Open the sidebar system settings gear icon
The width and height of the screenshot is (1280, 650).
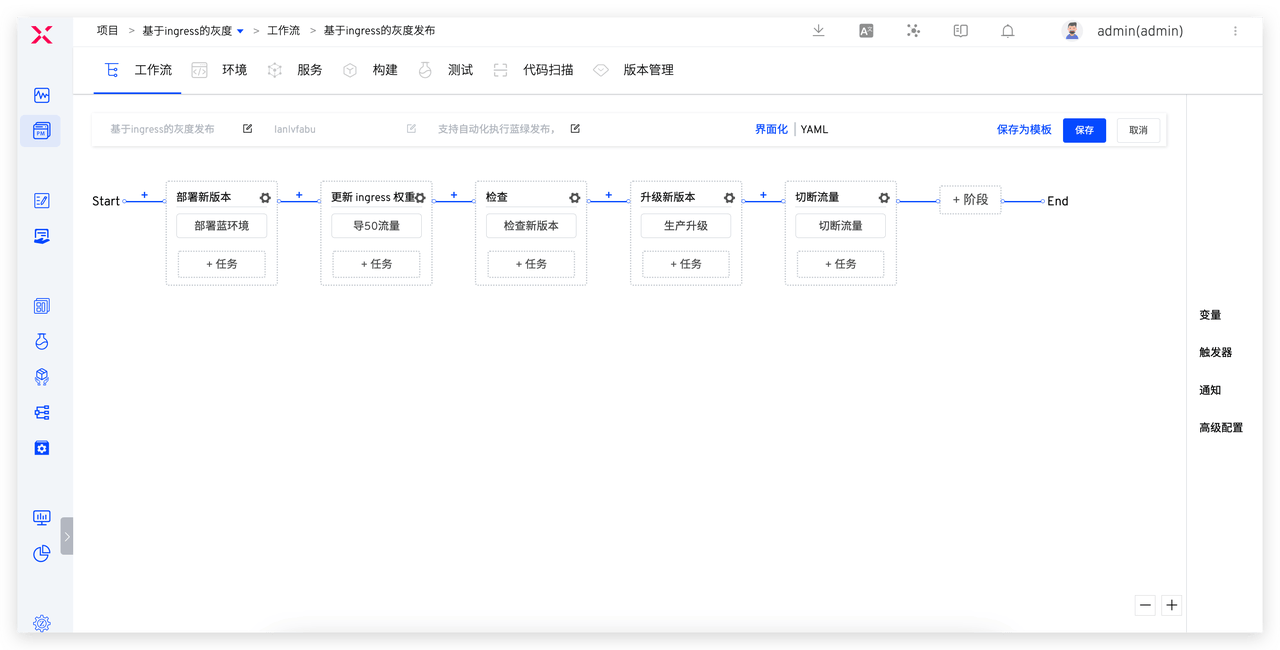41,623
